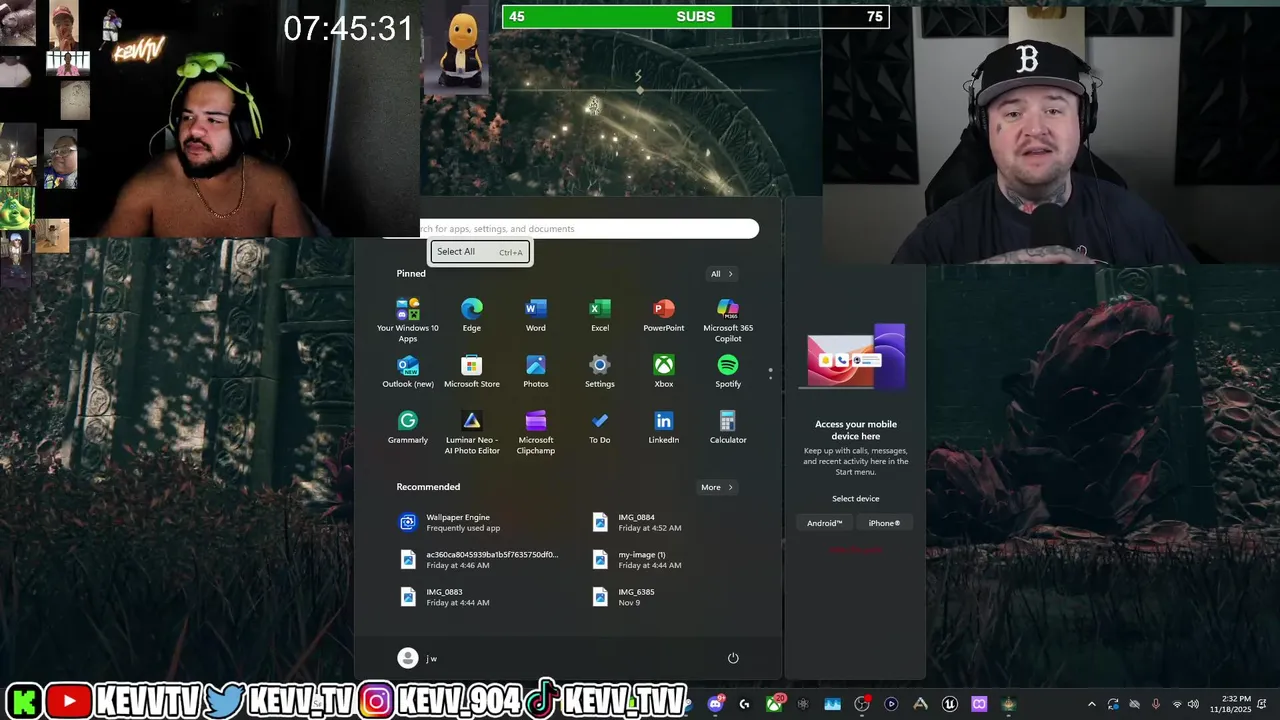Image resolution: width=1280 pixels, height=720 pixels.
Task: Open Discord from the taskbar
Action: [715, 704]
